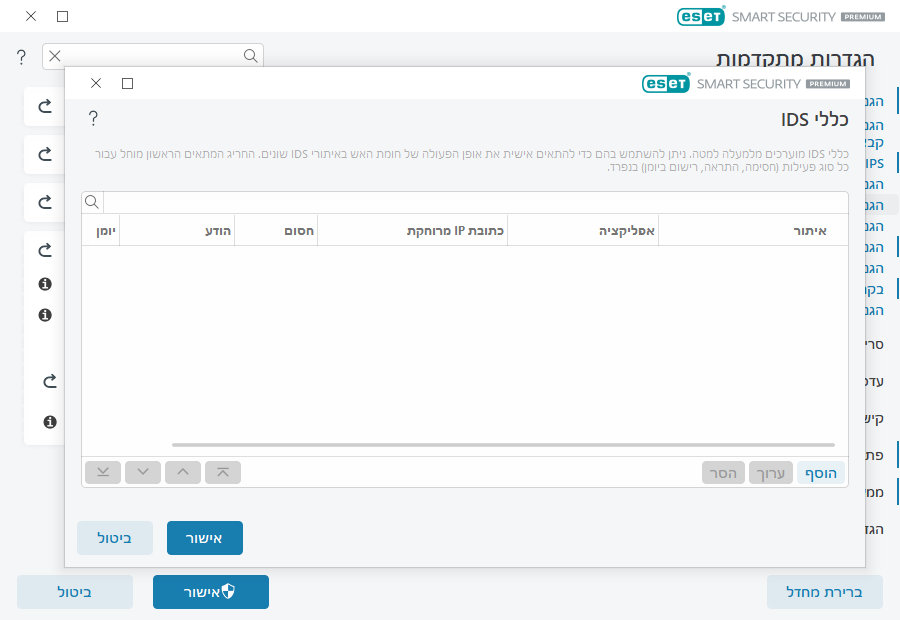This screenshot has height=620, width=900.
Task: Sort by the אפליקציה column header
Action: (x=582, y=230)
